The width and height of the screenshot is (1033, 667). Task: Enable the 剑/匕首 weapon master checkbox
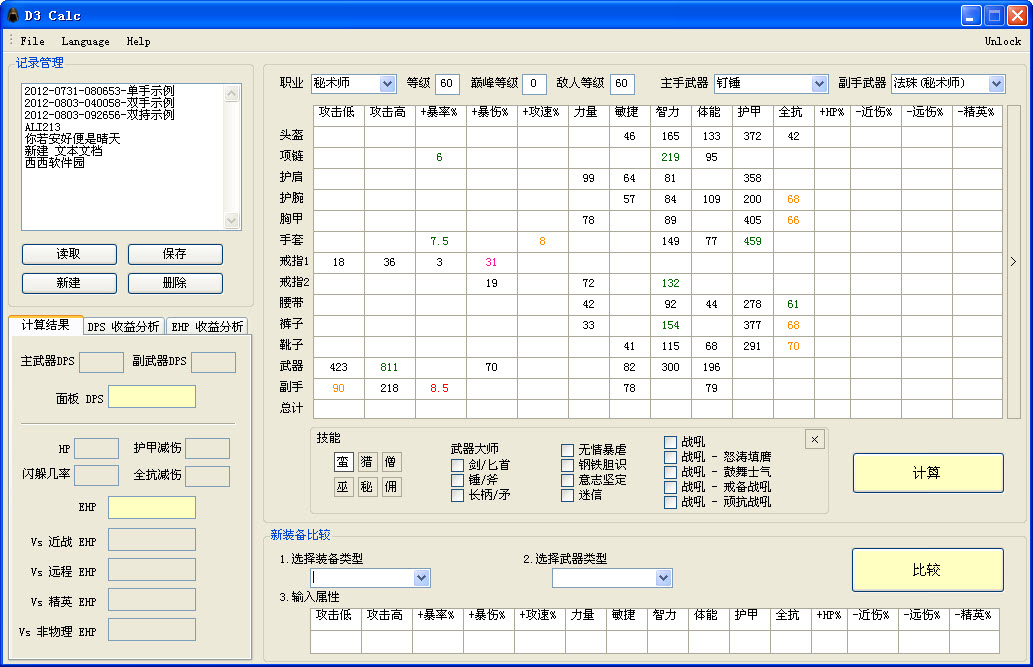457,465
